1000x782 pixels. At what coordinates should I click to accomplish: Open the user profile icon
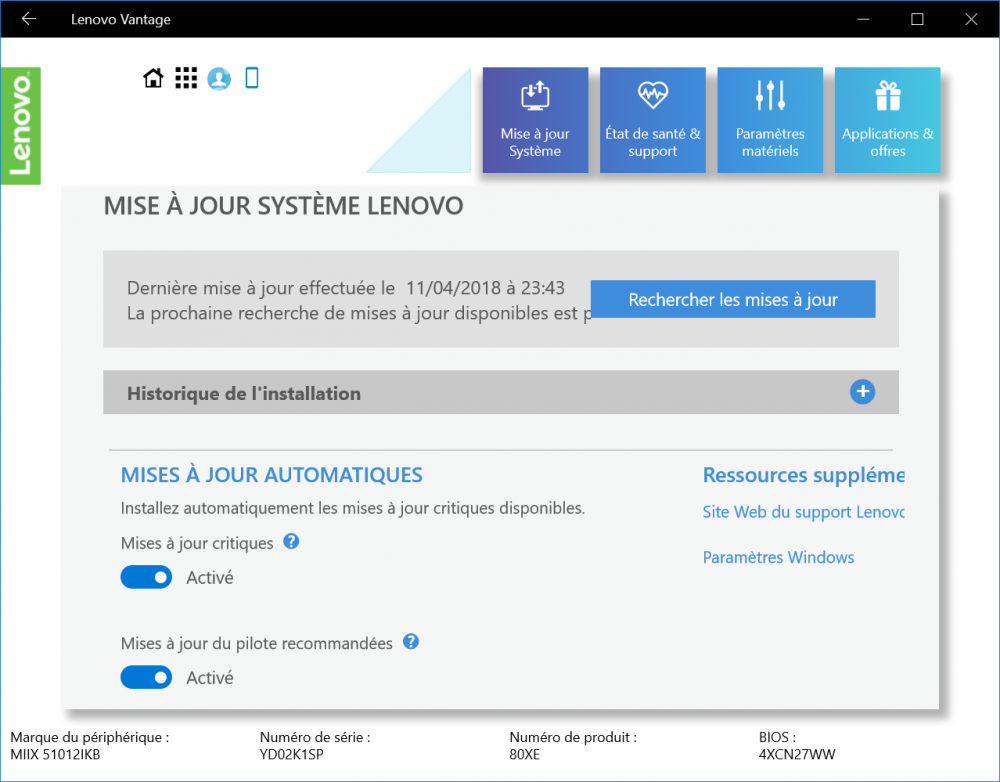(219, 78)
